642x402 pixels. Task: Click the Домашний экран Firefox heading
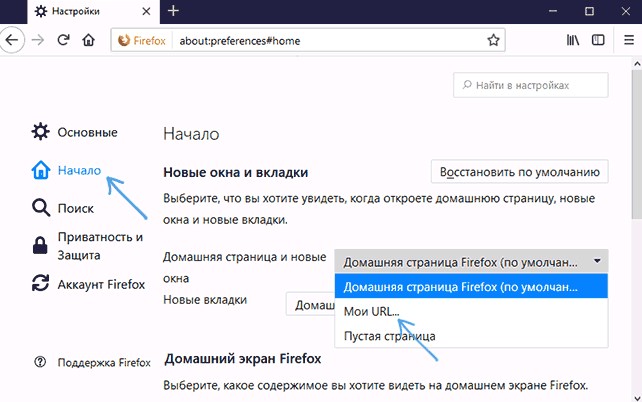click(x=243, y=359)
